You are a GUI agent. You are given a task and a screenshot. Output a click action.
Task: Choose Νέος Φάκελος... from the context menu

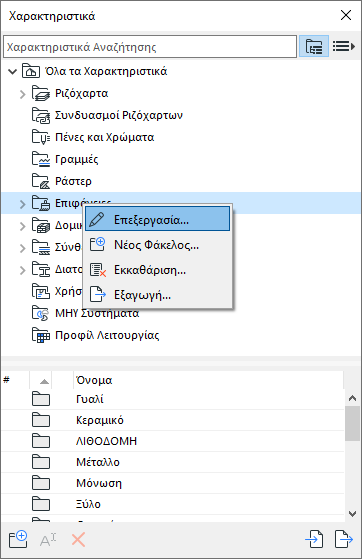tap(157, 245)
